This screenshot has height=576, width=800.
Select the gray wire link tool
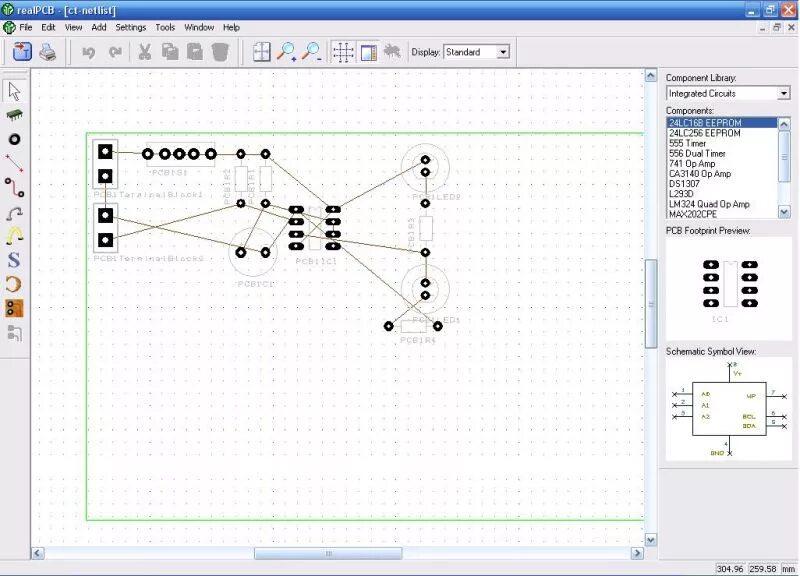(14, 213)
